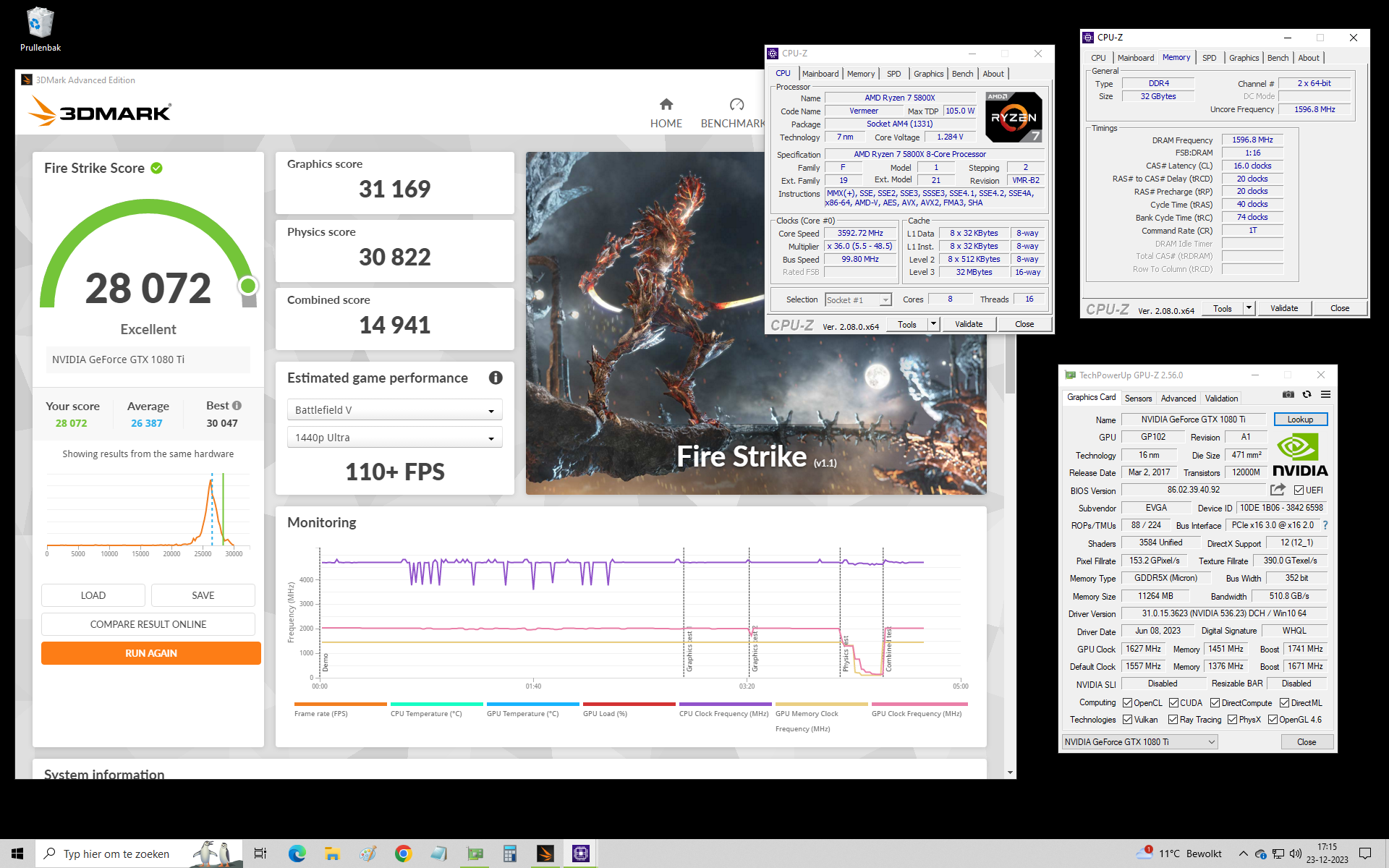
Task: Click the RUN AGAIN button
Action: pyautogui.click(x=151, y=652)
